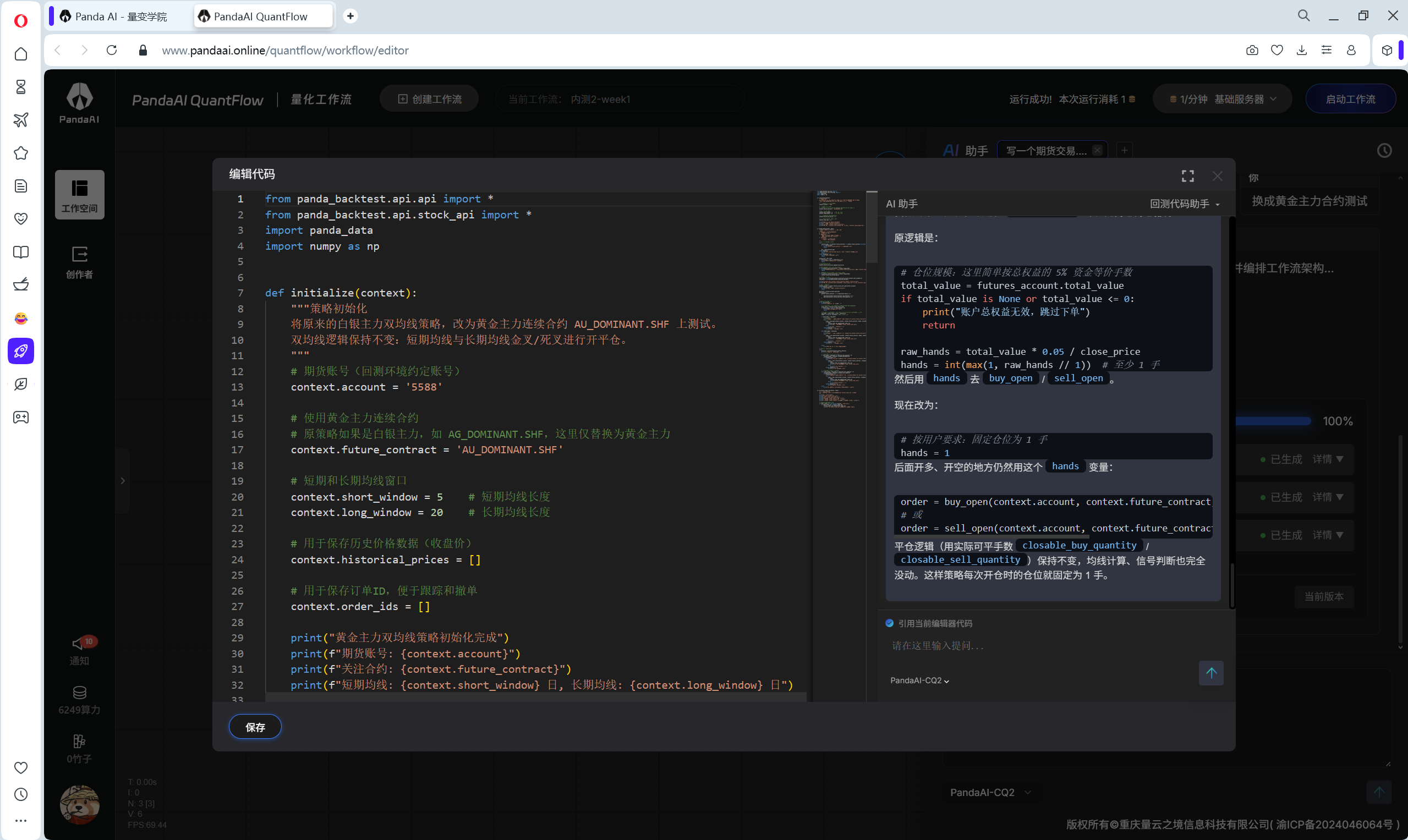The height and width of the screenshot is (840, 1408).
Task: Open the book icon in Opera sidebar
Action: click(x=21, y=252)
